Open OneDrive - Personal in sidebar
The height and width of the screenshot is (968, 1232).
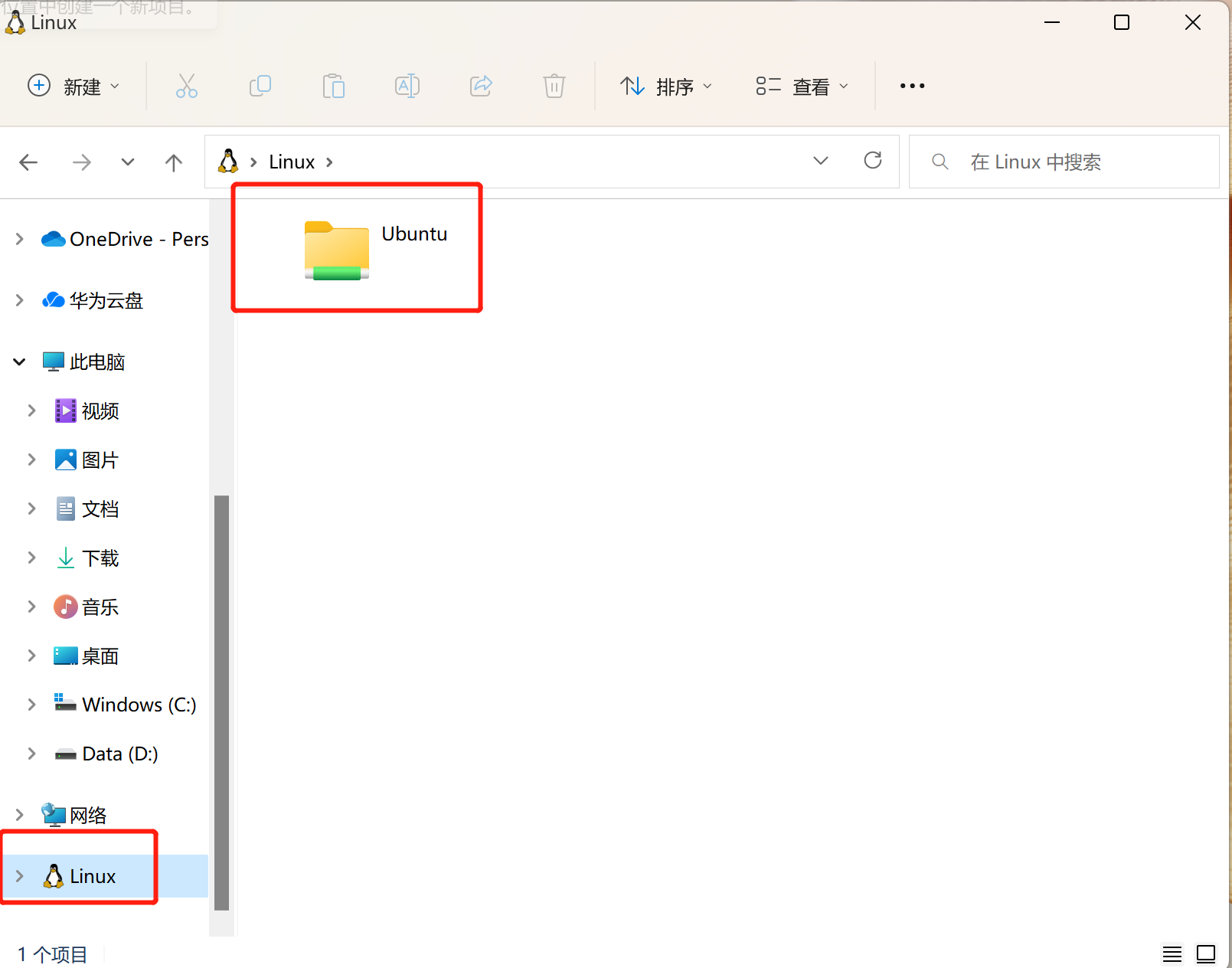(139, 239)
